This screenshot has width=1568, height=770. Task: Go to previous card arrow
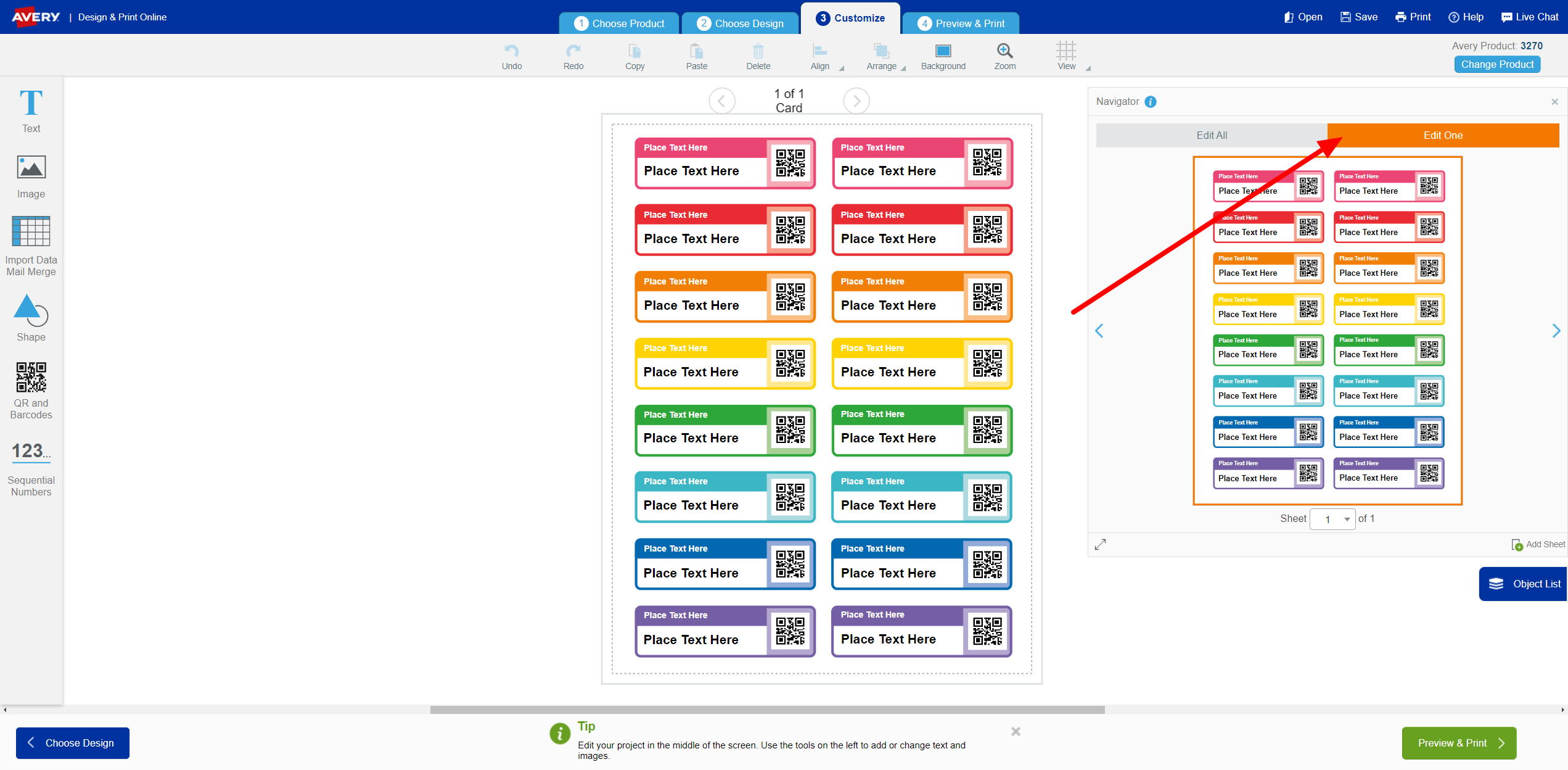[x=722, y=101]
